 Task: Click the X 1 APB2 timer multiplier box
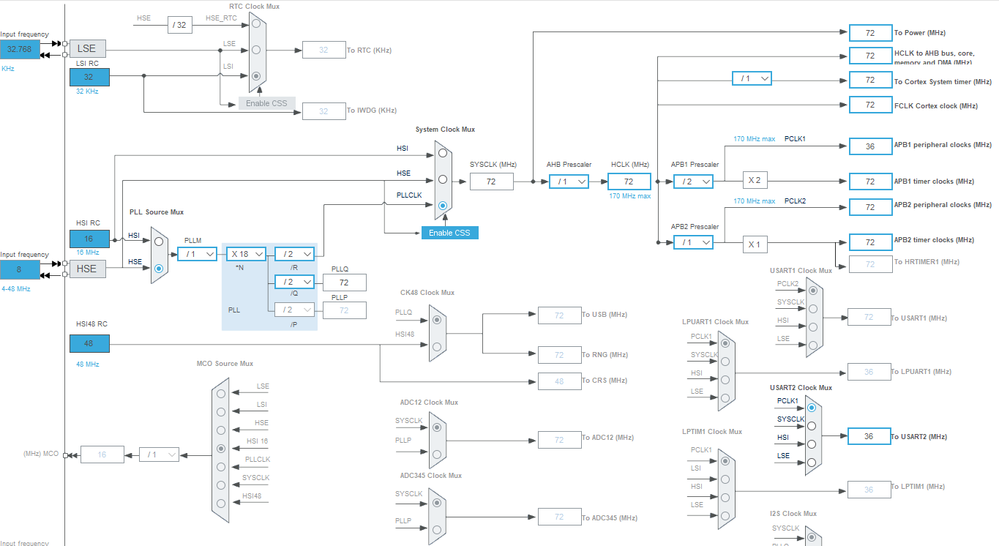(755, 244)
